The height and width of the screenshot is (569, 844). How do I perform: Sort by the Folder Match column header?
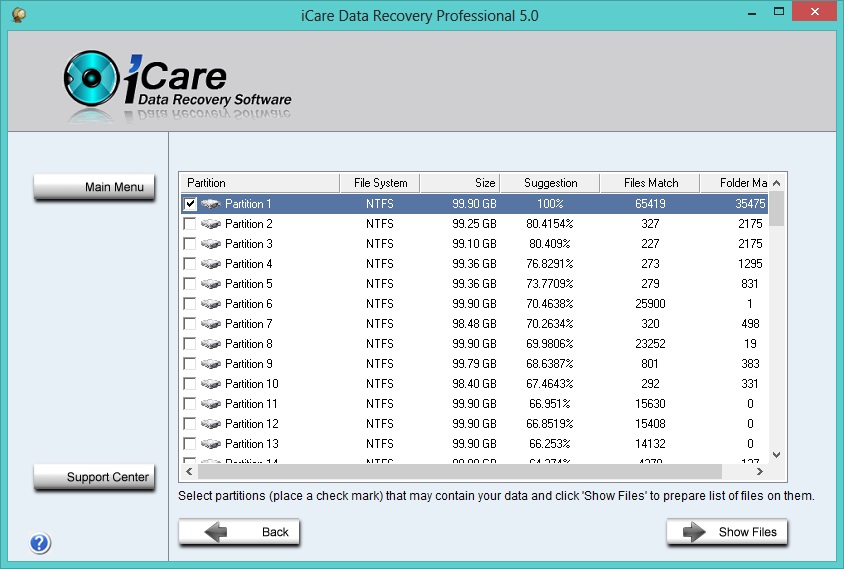tap(734, 183)
